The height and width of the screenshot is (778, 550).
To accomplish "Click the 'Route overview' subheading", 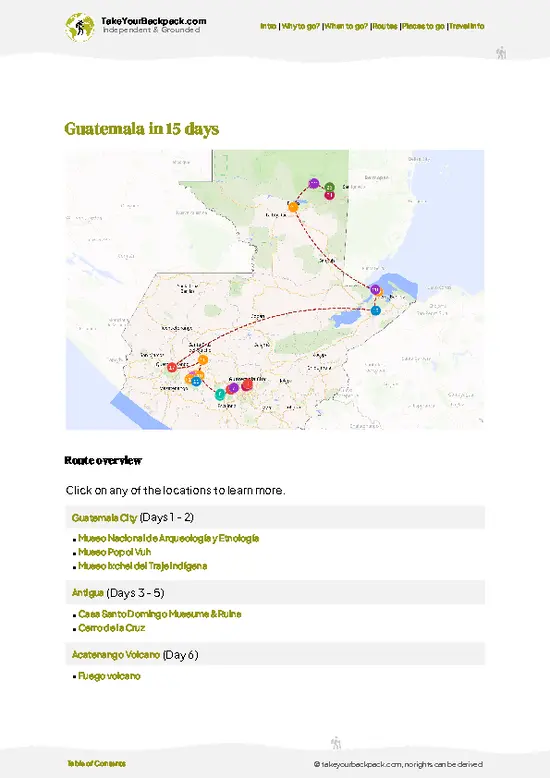I will 103,460.
